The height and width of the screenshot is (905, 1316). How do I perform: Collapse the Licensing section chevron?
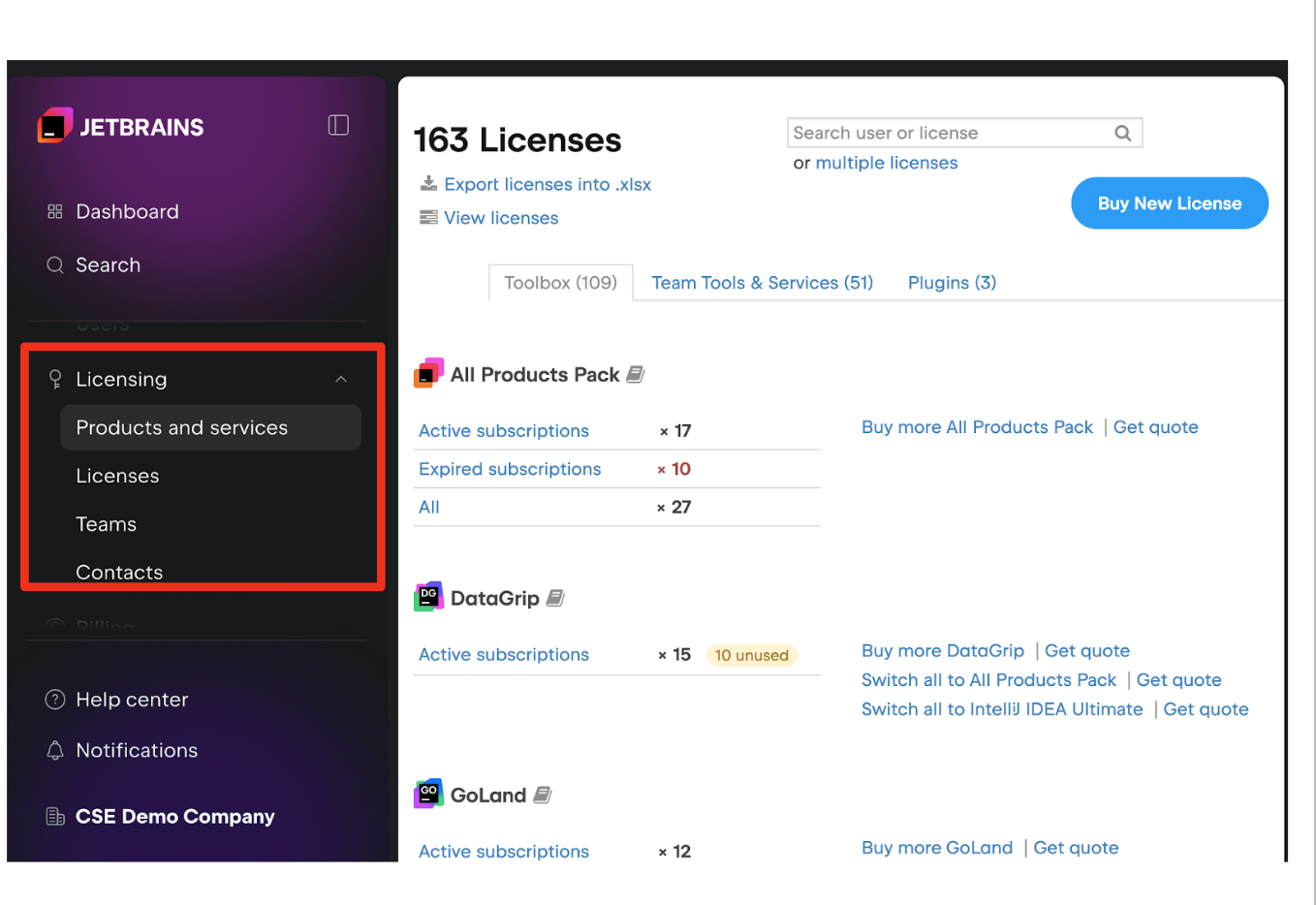click(x=341, y=380)
